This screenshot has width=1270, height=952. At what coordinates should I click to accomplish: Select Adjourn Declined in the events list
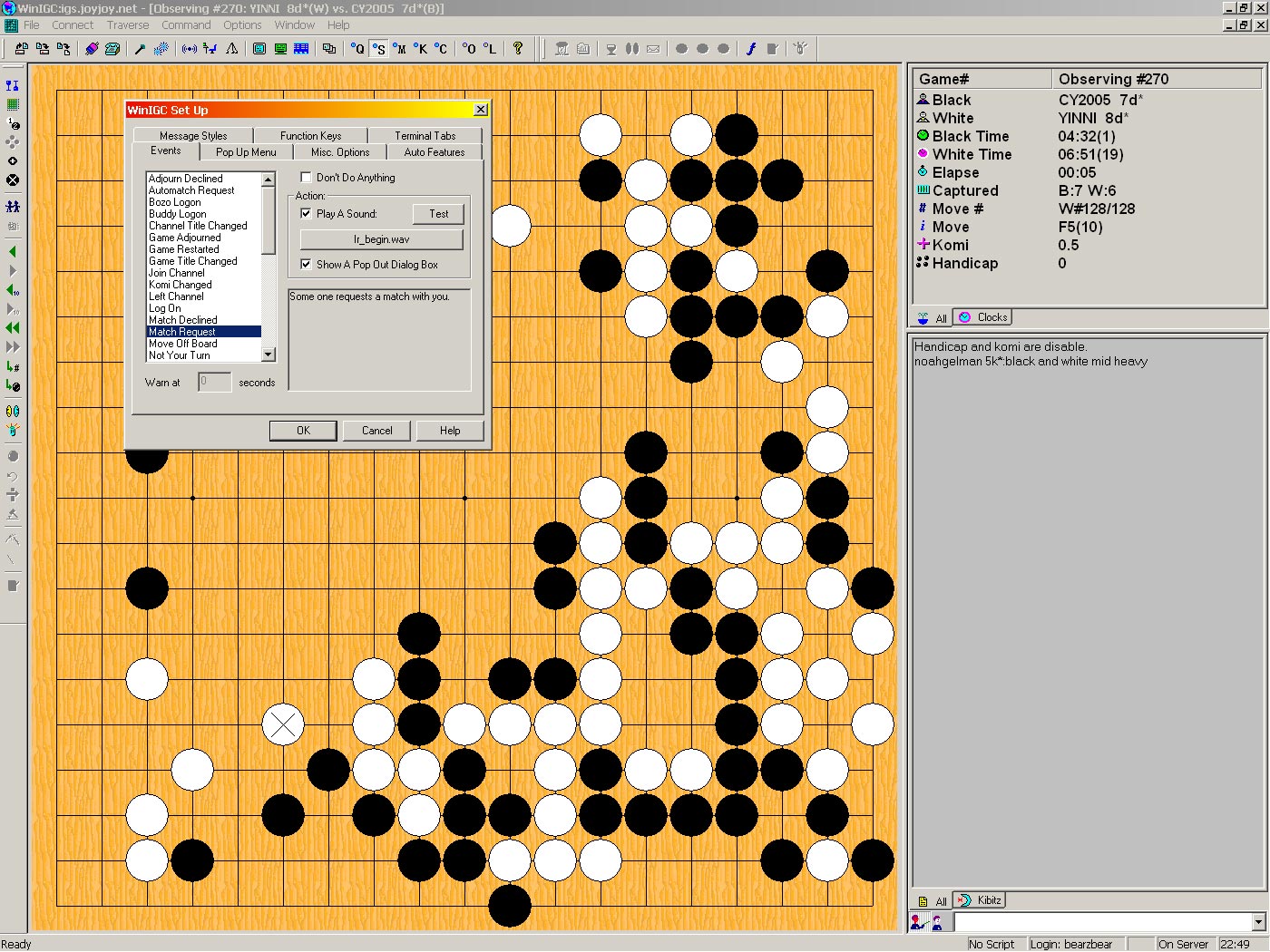pos(188,178)
